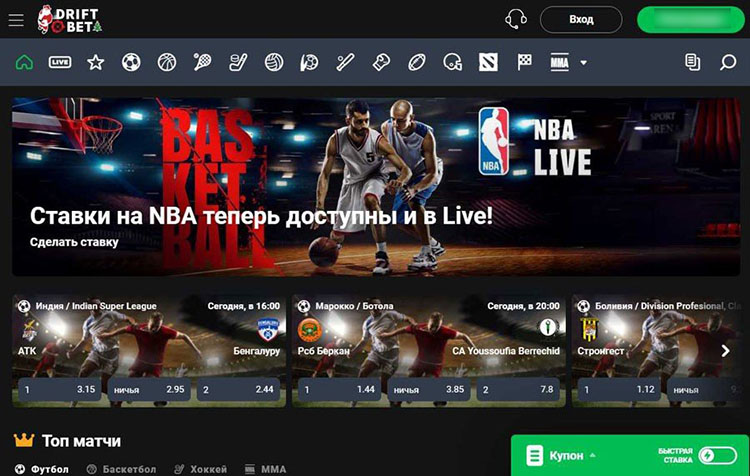Click Сегодня, в 20:00 match time
The height and width of the screenshot is (476, 750).
pyautogui.click(x=523, y=306)
